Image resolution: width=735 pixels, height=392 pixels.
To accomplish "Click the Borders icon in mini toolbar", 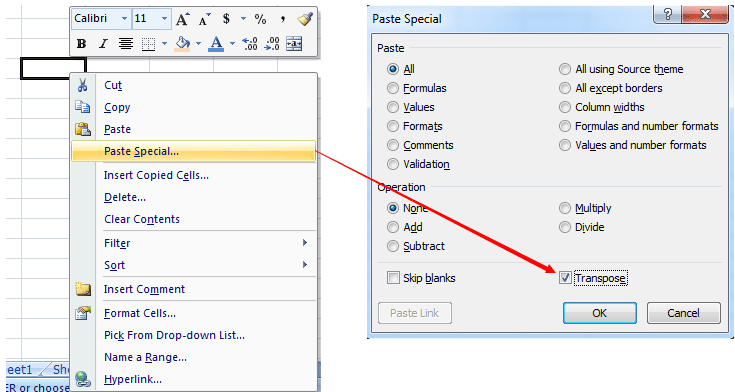I will (148, 44).
